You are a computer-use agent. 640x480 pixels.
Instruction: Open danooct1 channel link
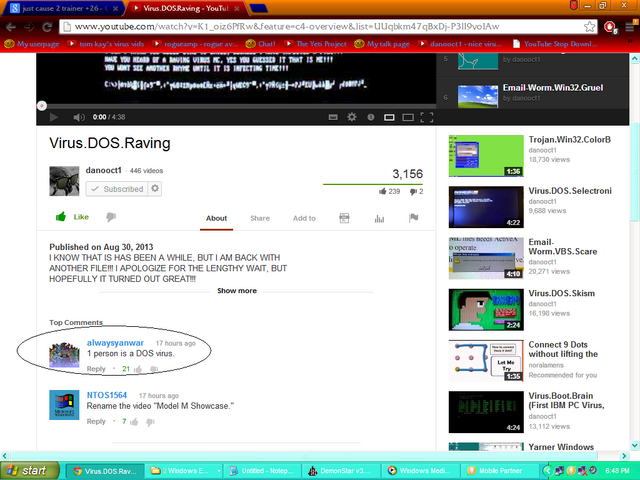104,170
